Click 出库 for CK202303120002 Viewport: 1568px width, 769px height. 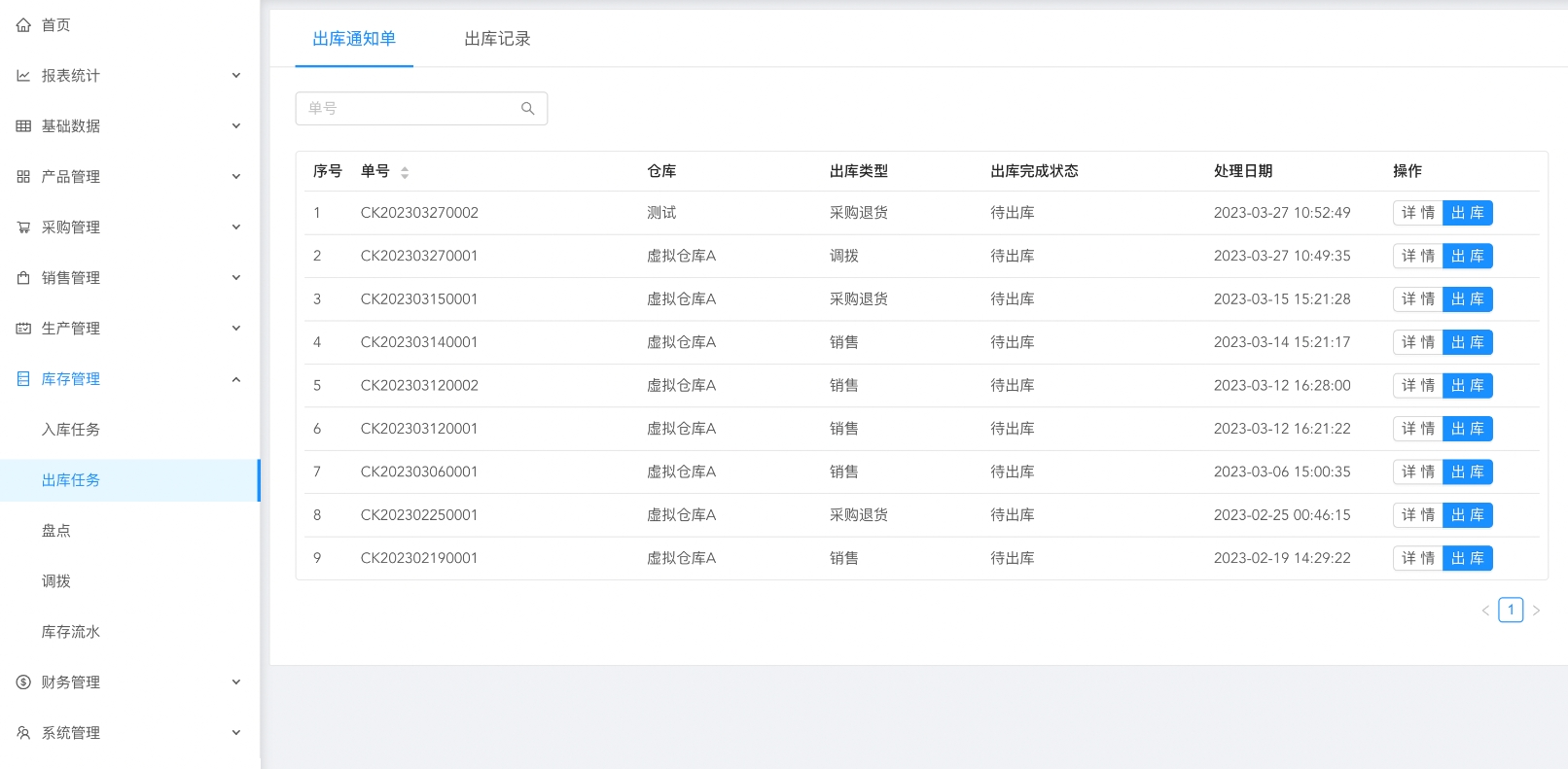(1468, 386)
